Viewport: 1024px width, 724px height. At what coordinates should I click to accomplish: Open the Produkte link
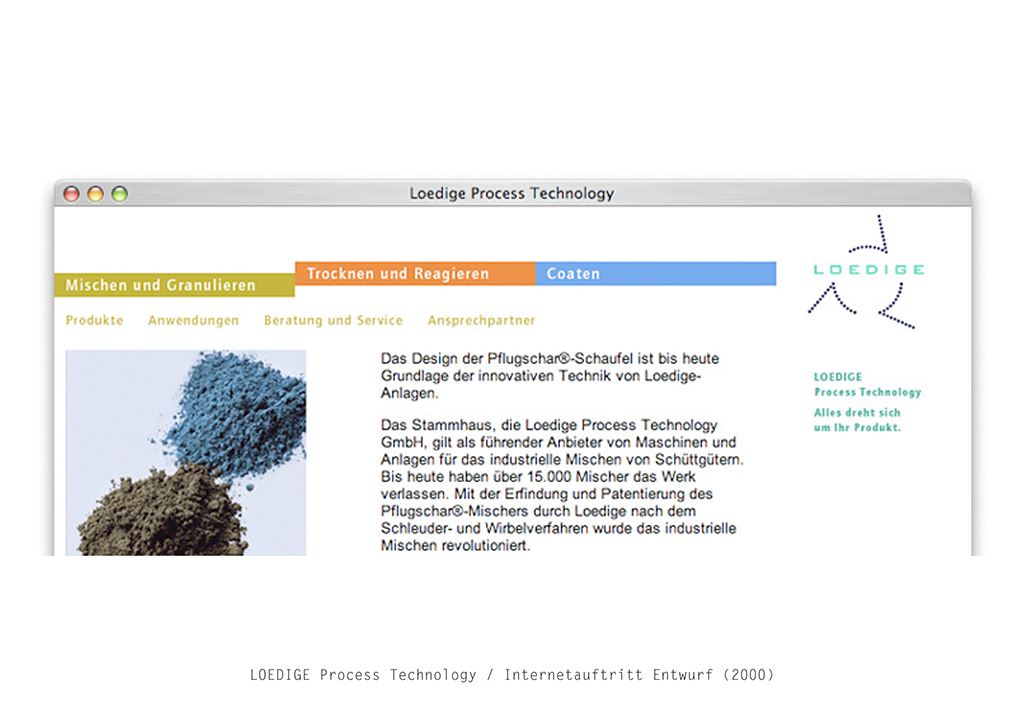[95, 321]
